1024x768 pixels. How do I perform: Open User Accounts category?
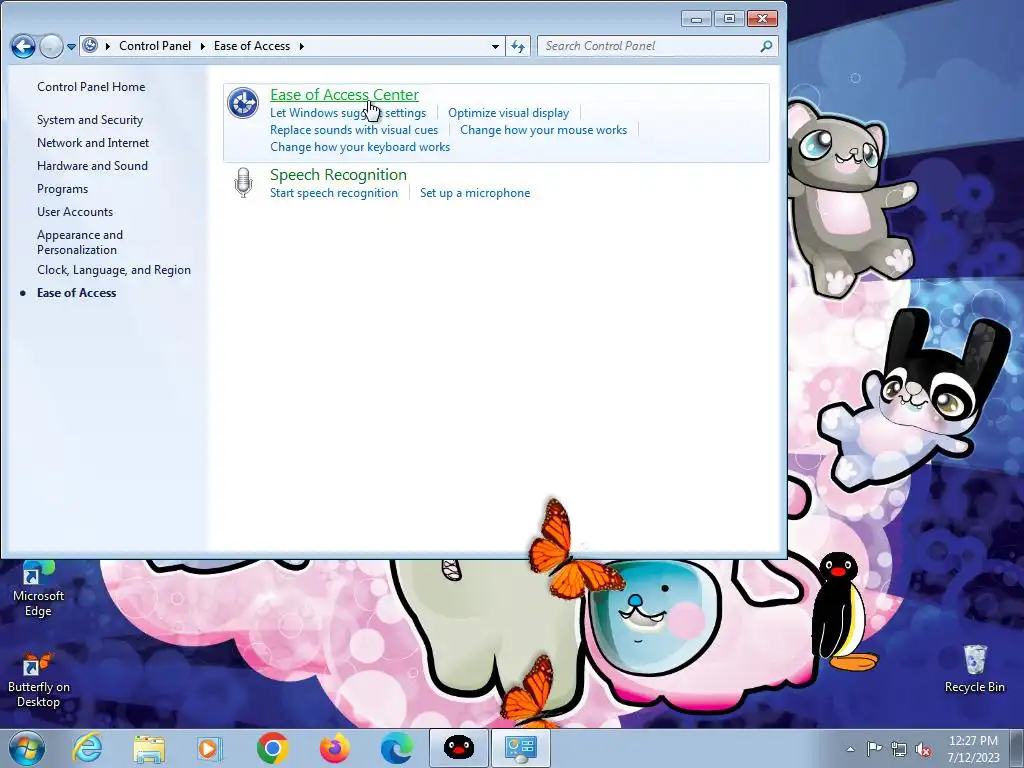[x=74, y=212]
